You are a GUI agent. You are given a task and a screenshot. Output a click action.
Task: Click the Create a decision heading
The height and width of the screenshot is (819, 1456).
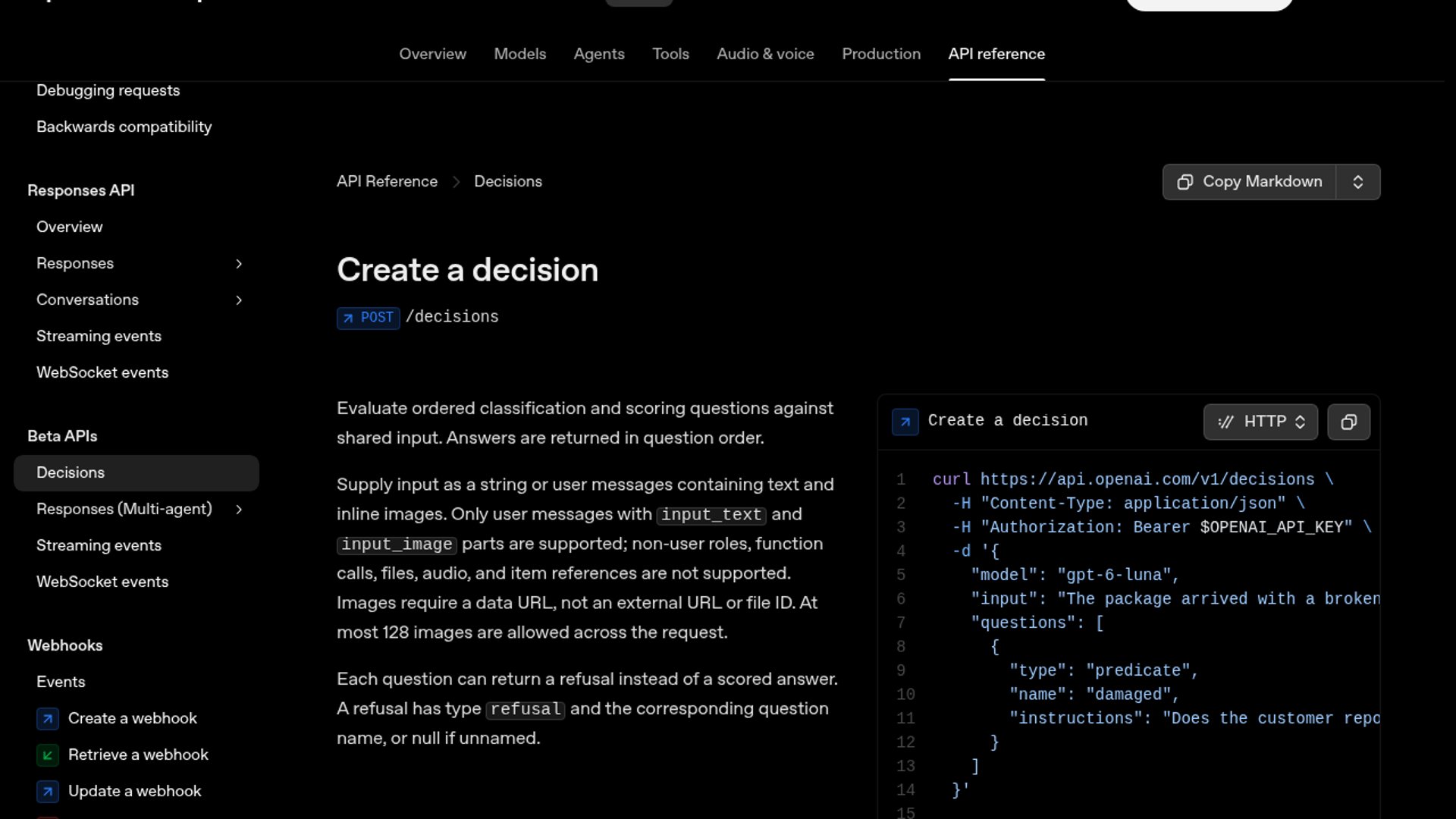click(467, 270)
